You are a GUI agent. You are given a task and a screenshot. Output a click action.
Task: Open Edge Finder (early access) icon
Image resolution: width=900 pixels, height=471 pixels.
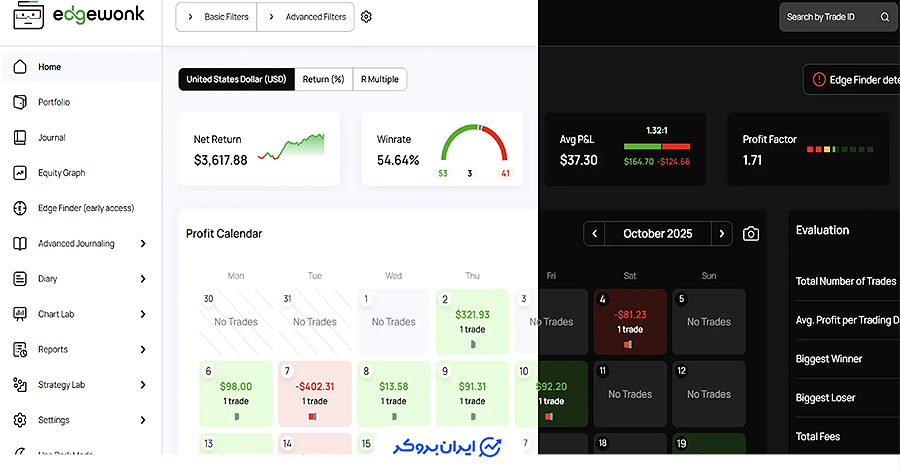[20, 208]
